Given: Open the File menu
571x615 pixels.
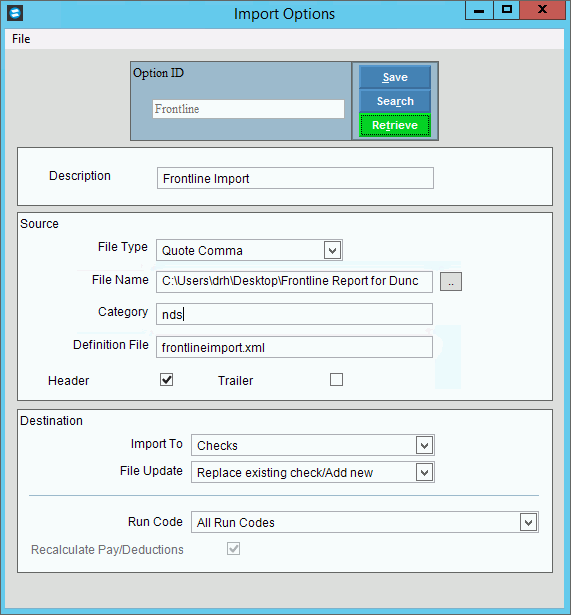Looking at the screenshot, I should [21, 39].
